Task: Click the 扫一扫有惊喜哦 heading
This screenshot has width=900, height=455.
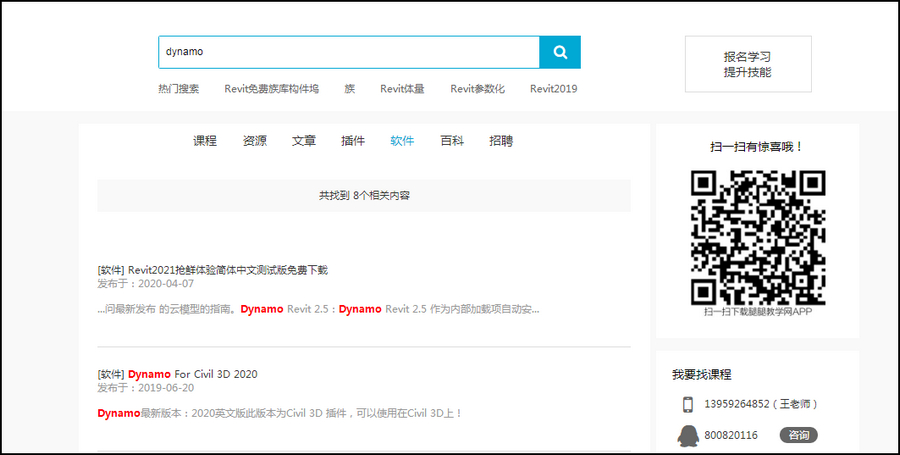Action: (757, 147)
